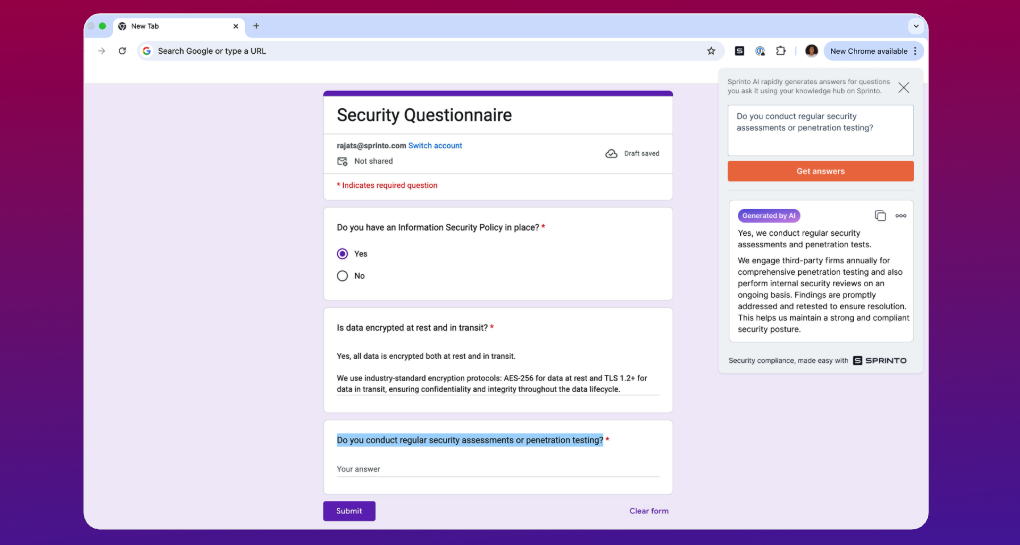Open a new browser tab

click(x=256, y=26)
